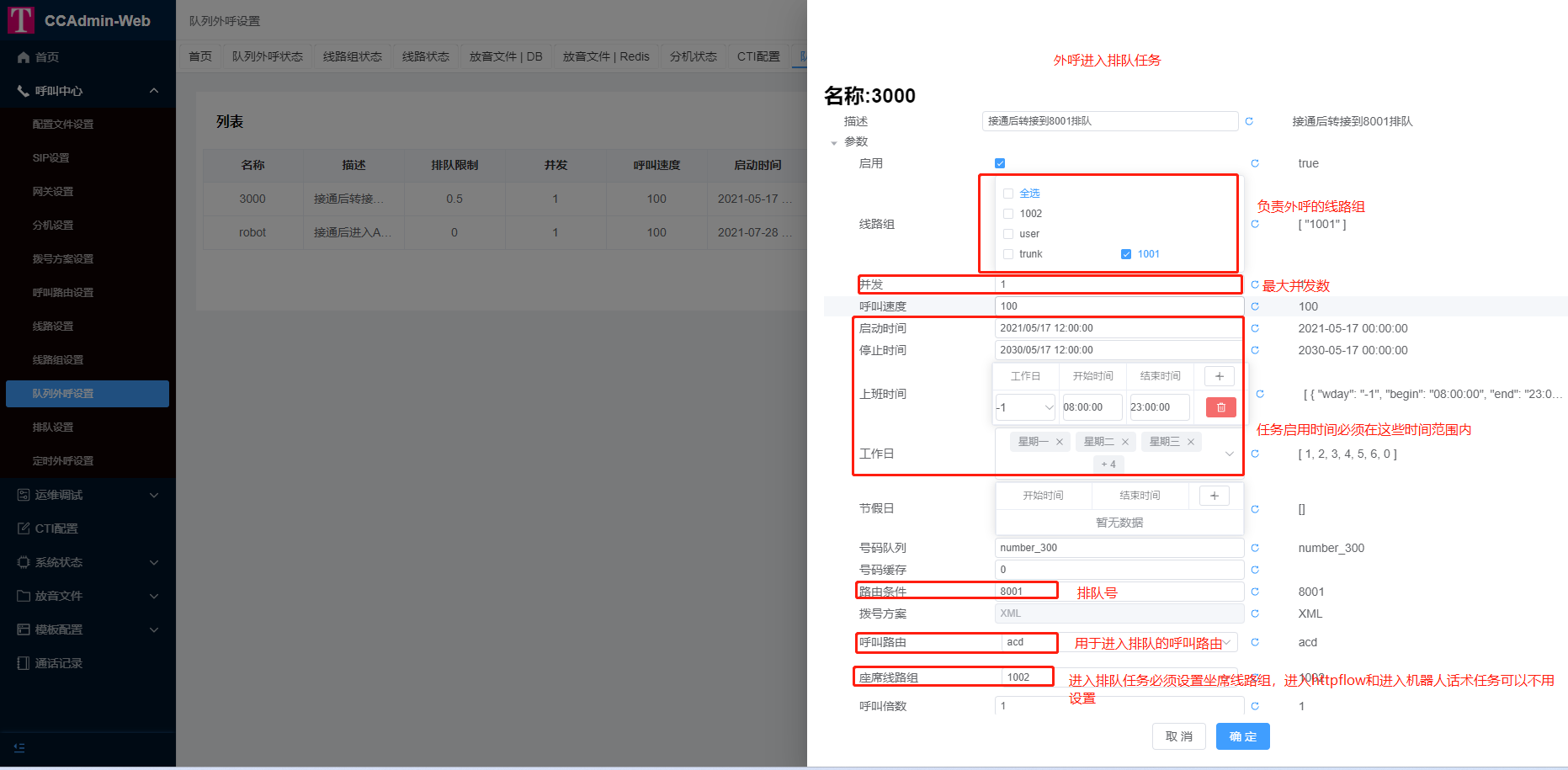Check the 全选 checkbox in 线路组

1008,194
